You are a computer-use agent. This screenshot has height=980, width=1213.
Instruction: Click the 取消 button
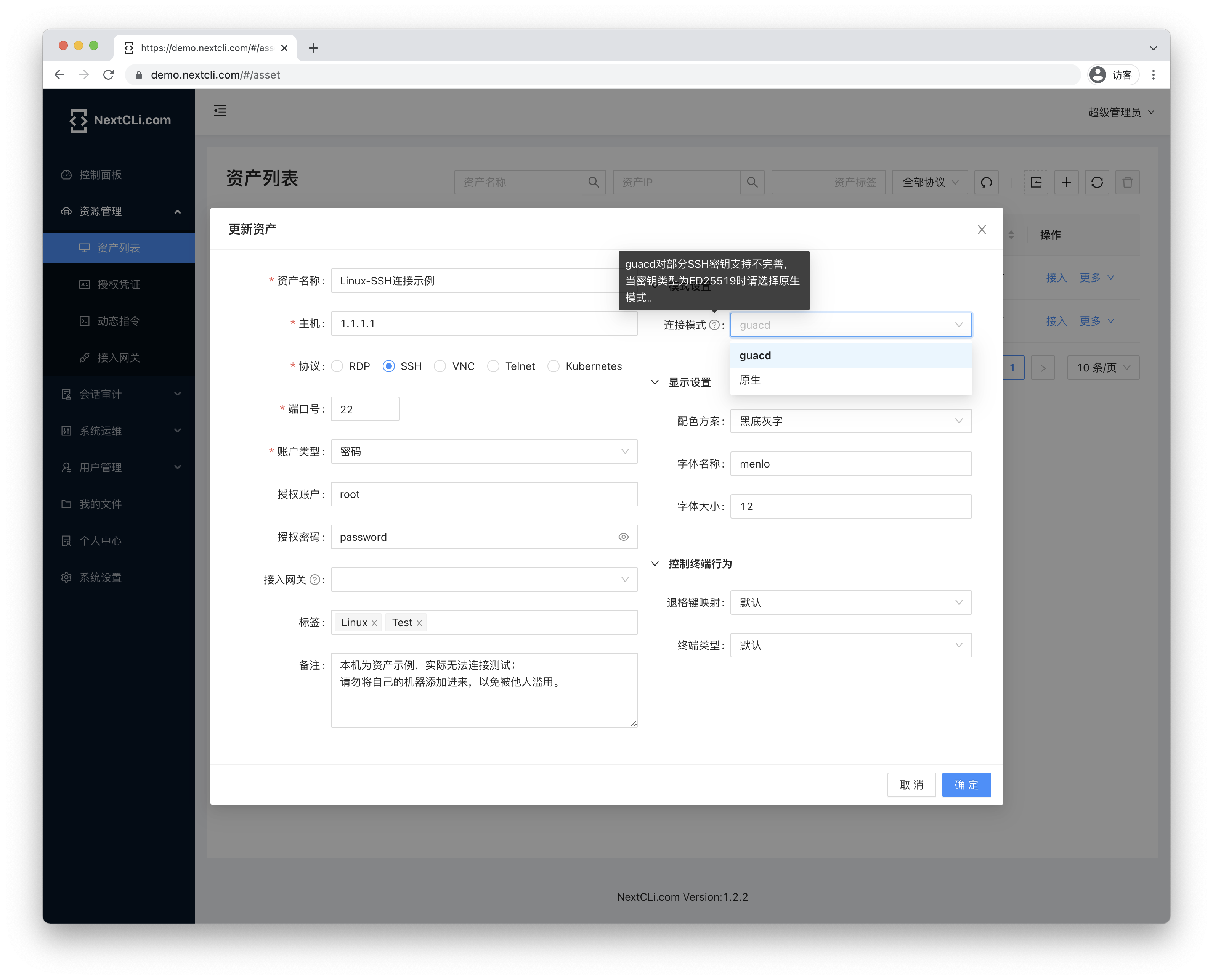click(x=911, y=785)
